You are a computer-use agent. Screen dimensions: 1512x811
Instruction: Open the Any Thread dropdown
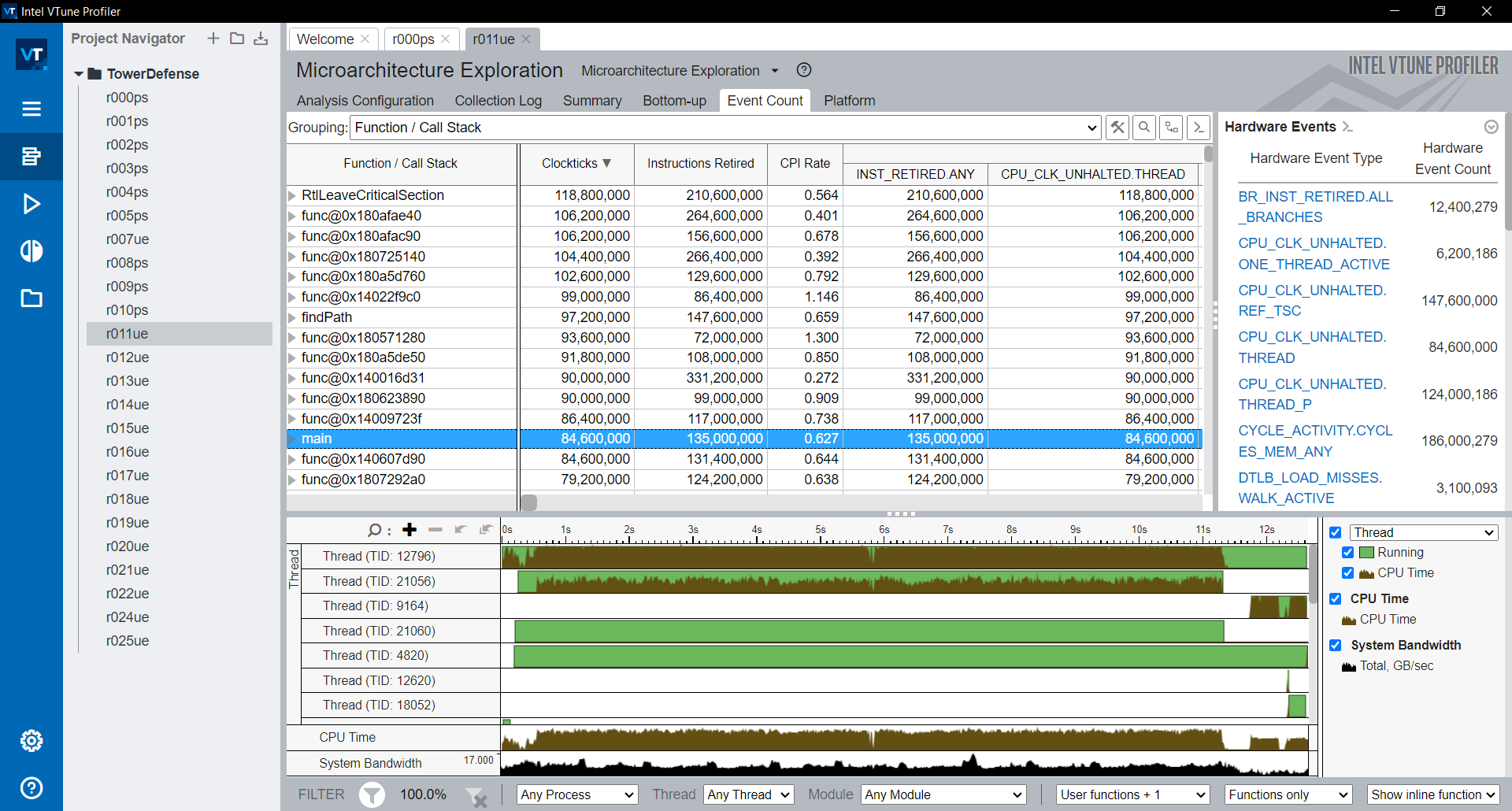748,794
